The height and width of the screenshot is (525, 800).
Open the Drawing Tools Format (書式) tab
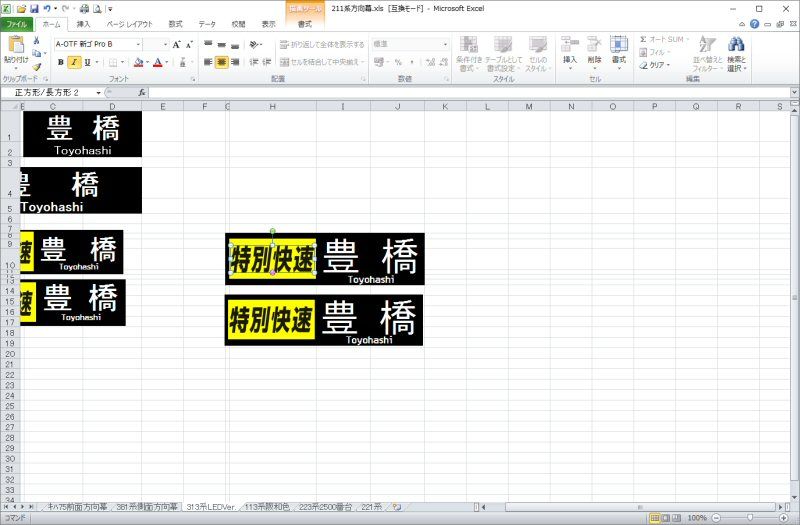(x=305, y=24)
